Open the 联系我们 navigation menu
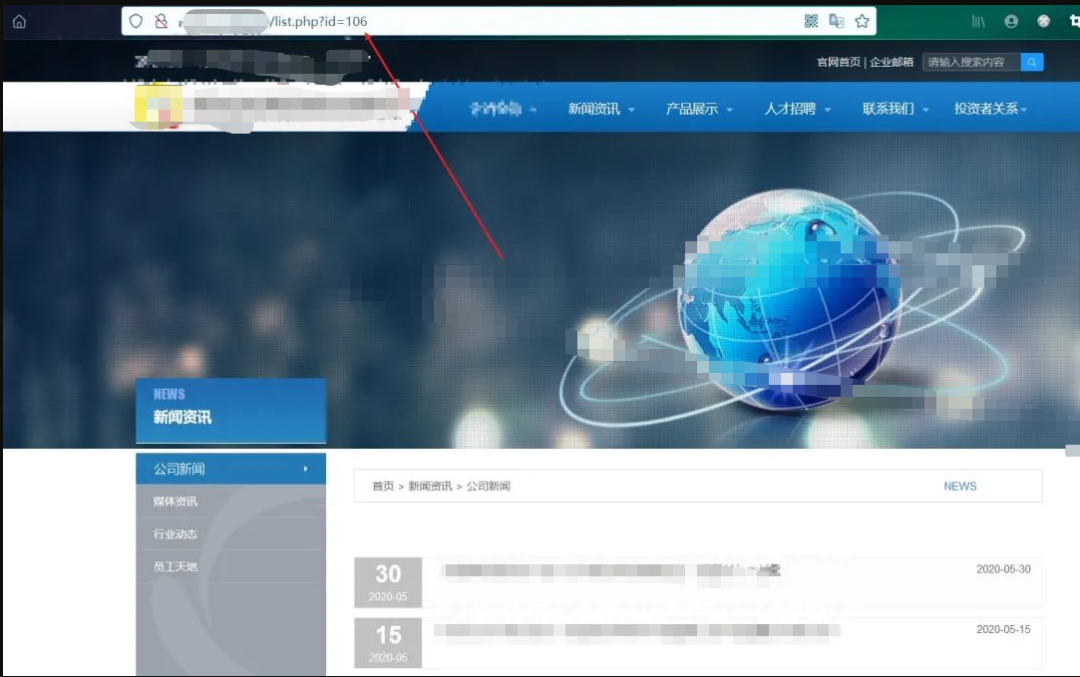1080x677 pixels. click(895, 109)
